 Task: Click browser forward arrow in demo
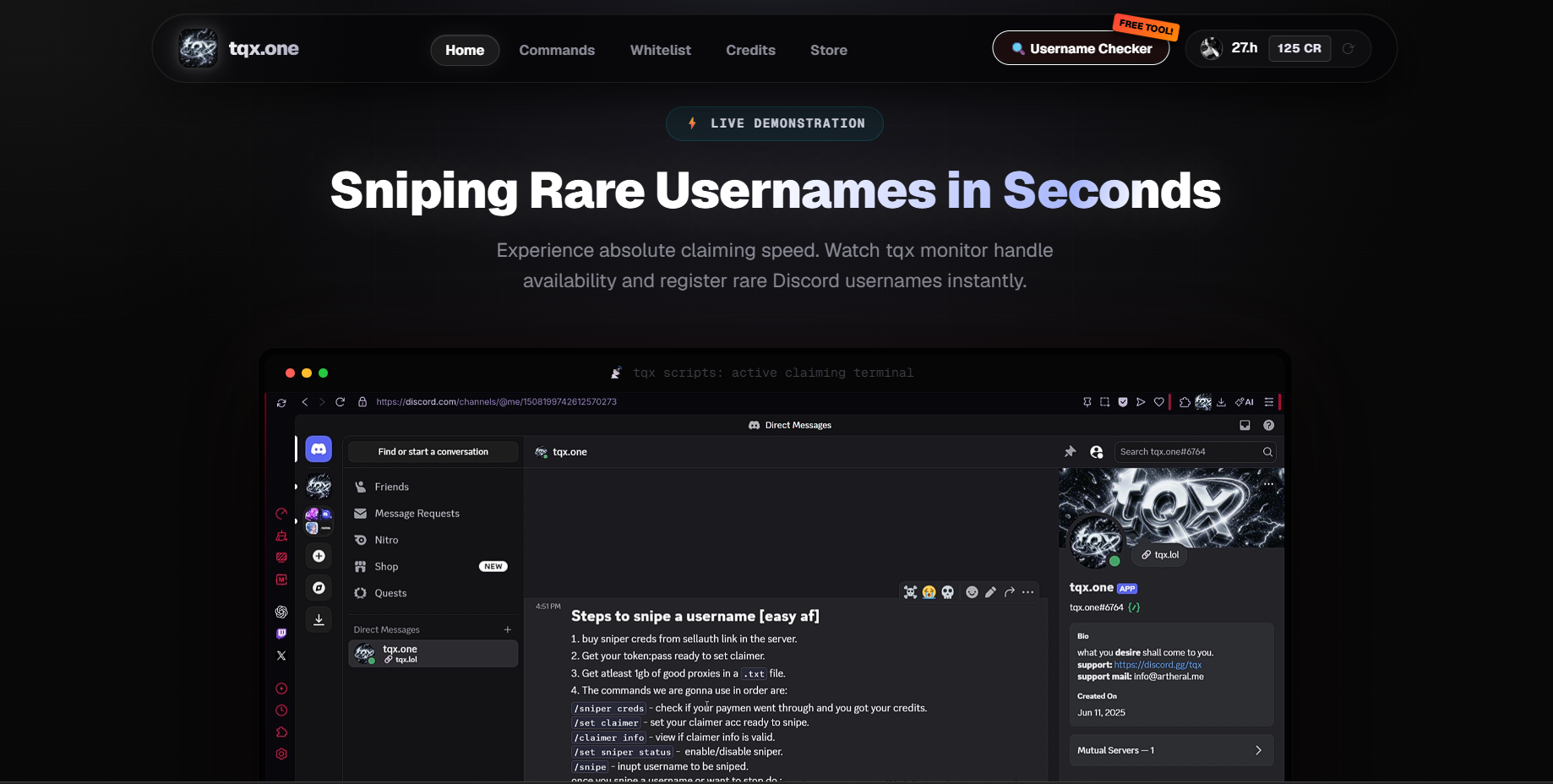coord(321,402)
